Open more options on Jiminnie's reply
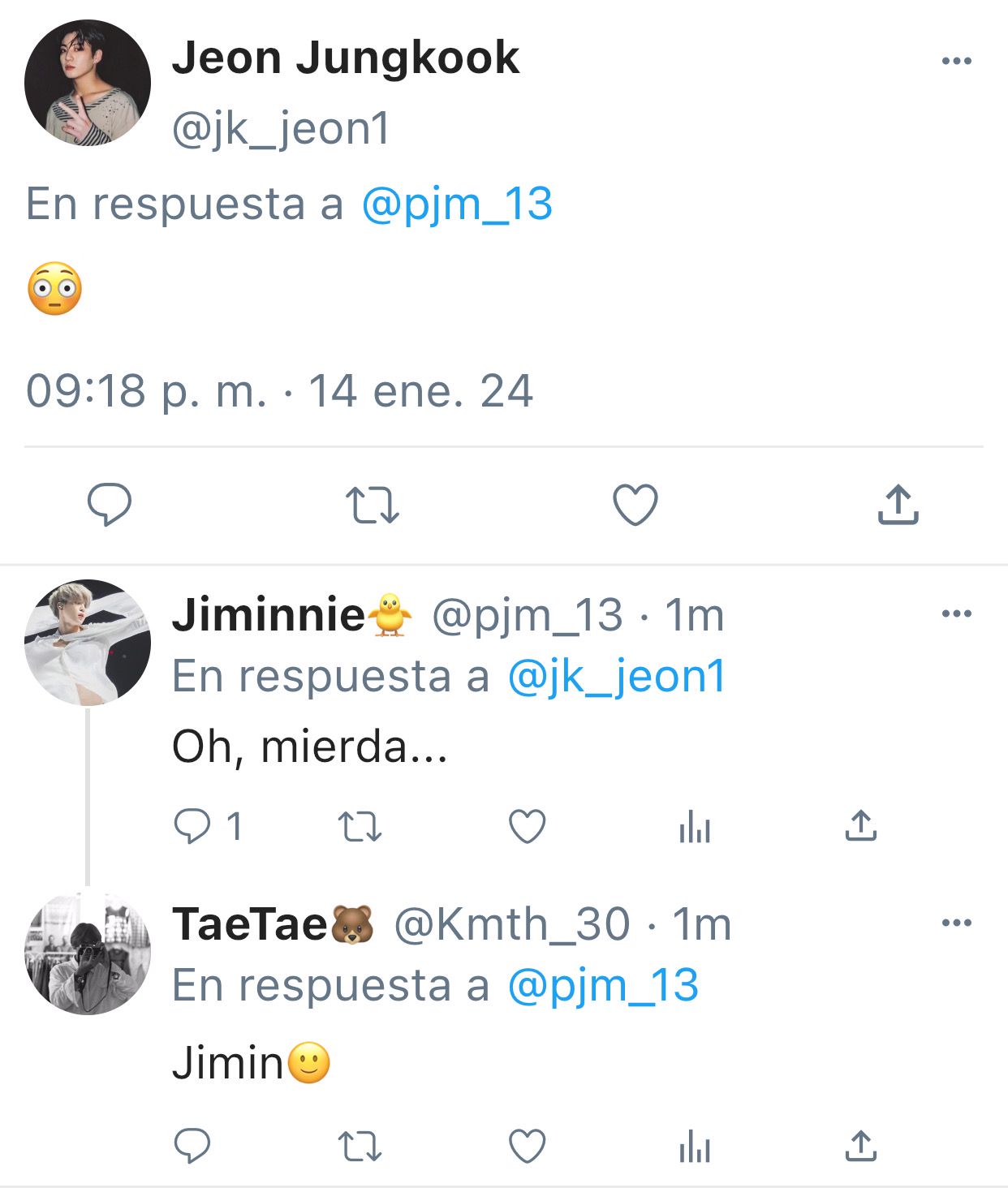 [x=956, y=613]
